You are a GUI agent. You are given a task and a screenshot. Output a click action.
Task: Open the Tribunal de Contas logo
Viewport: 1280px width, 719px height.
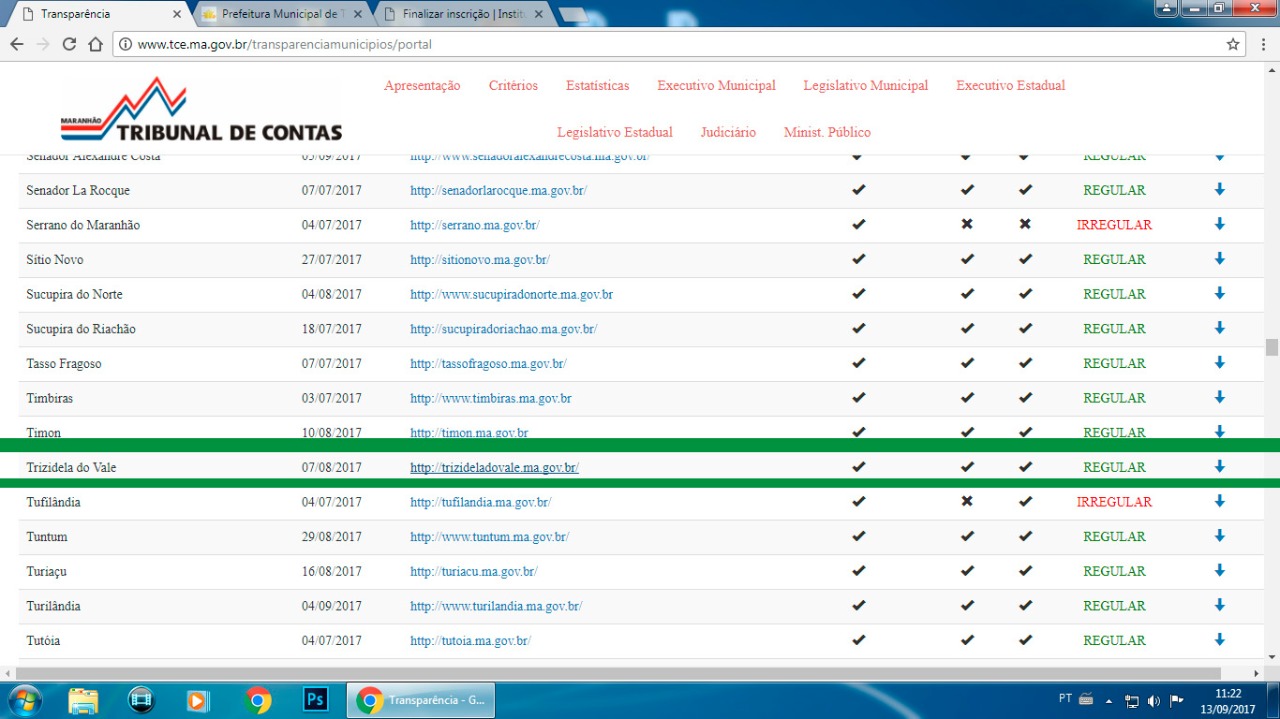[201, 110]
